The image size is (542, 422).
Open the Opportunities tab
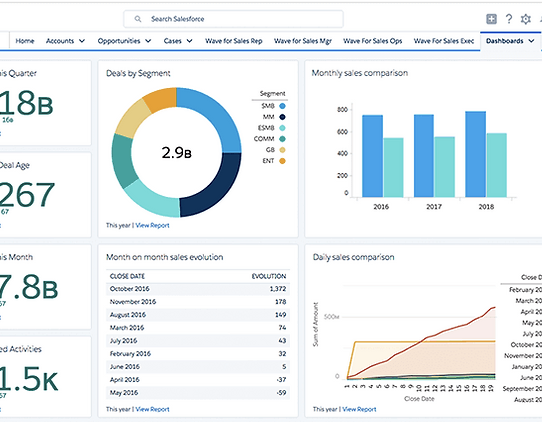point(119,41)
